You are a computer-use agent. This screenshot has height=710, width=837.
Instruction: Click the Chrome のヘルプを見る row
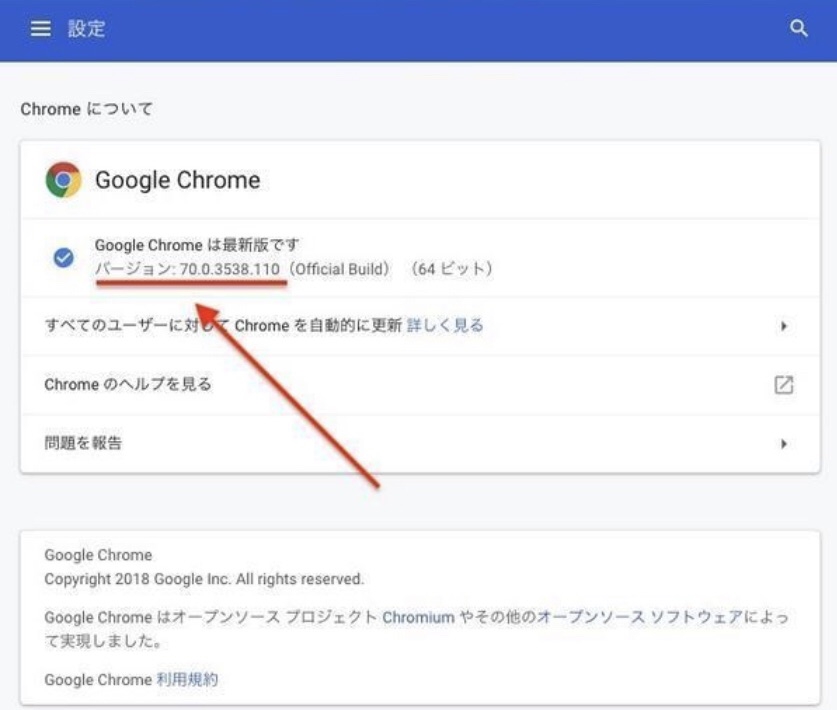click(x=420, y=384)
